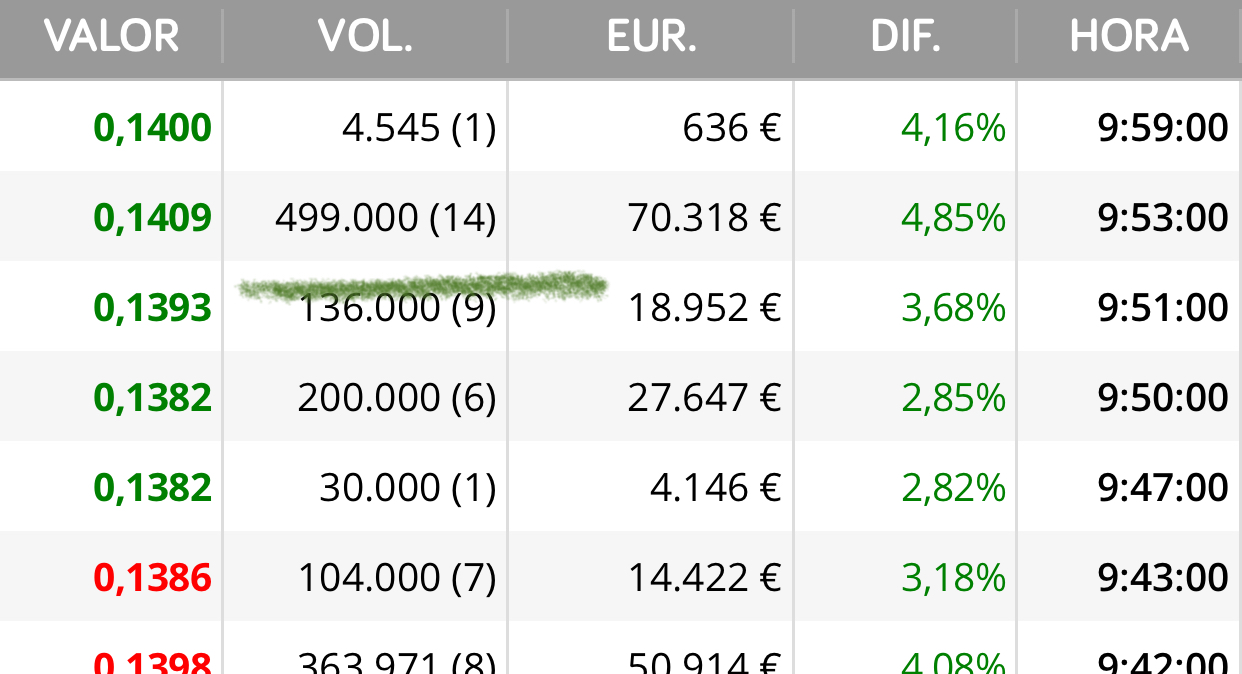Viewport: 1242px width, 674px height.
Task: Click the volume 30.000 (1) cell
Action: click(408, 488)
